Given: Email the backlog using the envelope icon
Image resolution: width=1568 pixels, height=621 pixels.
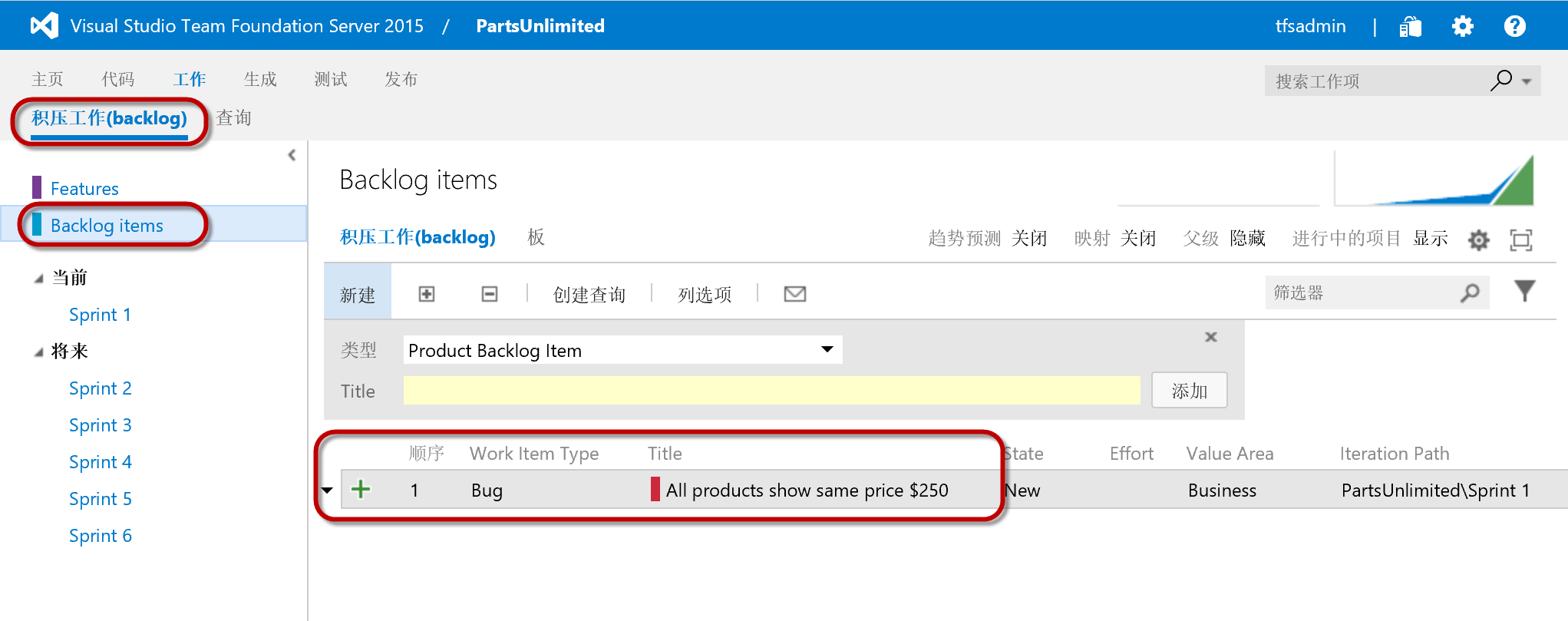Looking at the screenshot, I should pos(795,294).
